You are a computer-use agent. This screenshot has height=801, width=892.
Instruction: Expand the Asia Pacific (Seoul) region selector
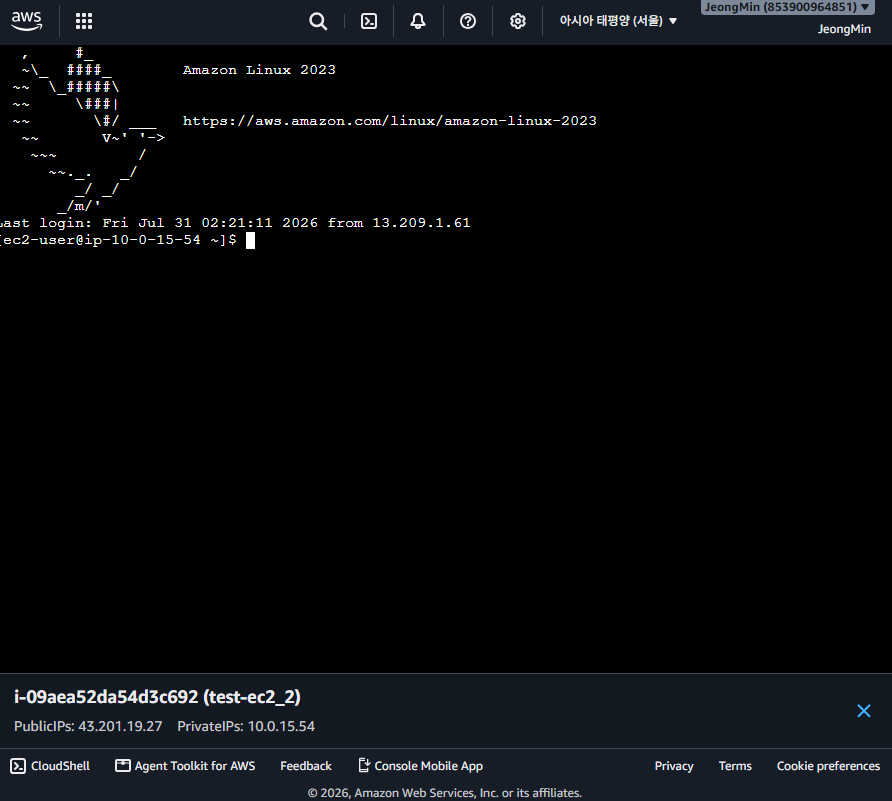tap(618, 21)
